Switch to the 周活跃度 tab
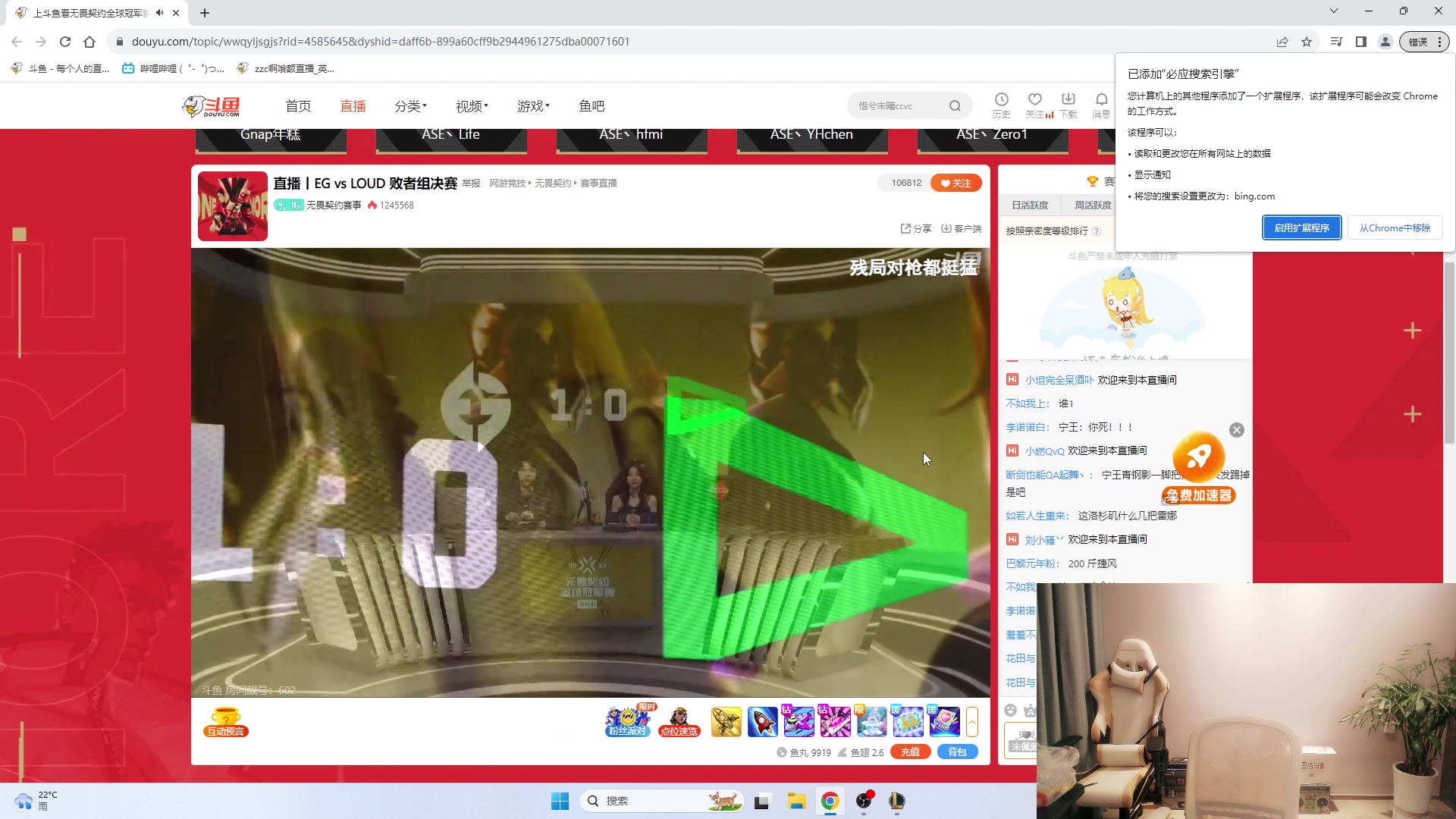The height and width of the screenshot is (819, 1456). point(1093,205)
